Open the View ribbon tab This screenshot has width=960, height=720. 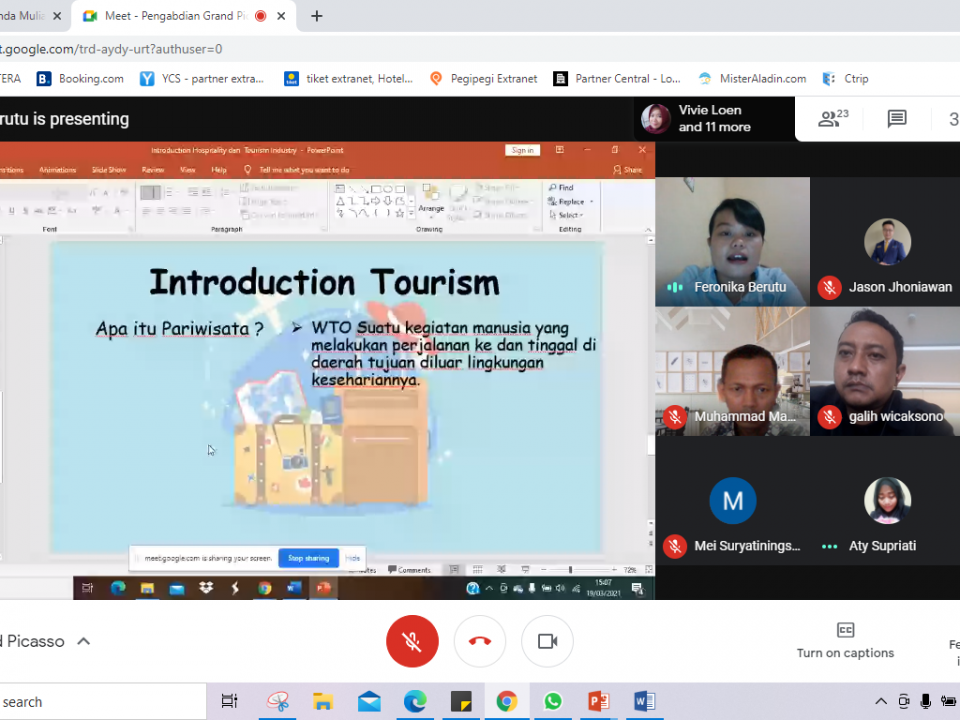(187, 170)
